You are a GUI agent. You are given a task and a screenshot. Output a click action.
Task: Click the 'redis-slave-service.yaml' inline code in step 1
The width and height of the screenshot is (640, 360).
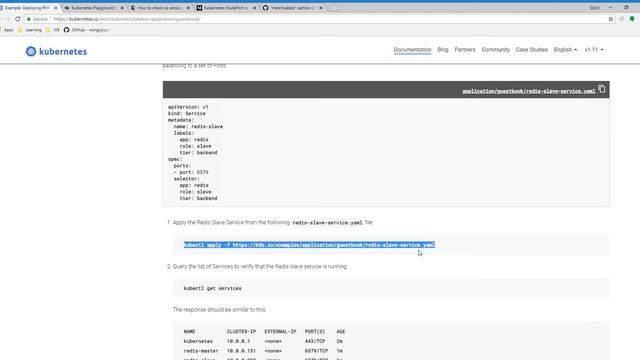(x=327, y=223)
